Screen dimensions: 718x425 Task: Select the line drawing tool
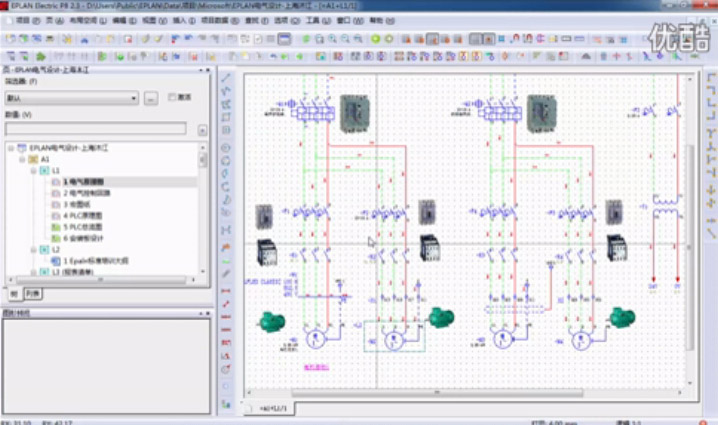point(226,78)
